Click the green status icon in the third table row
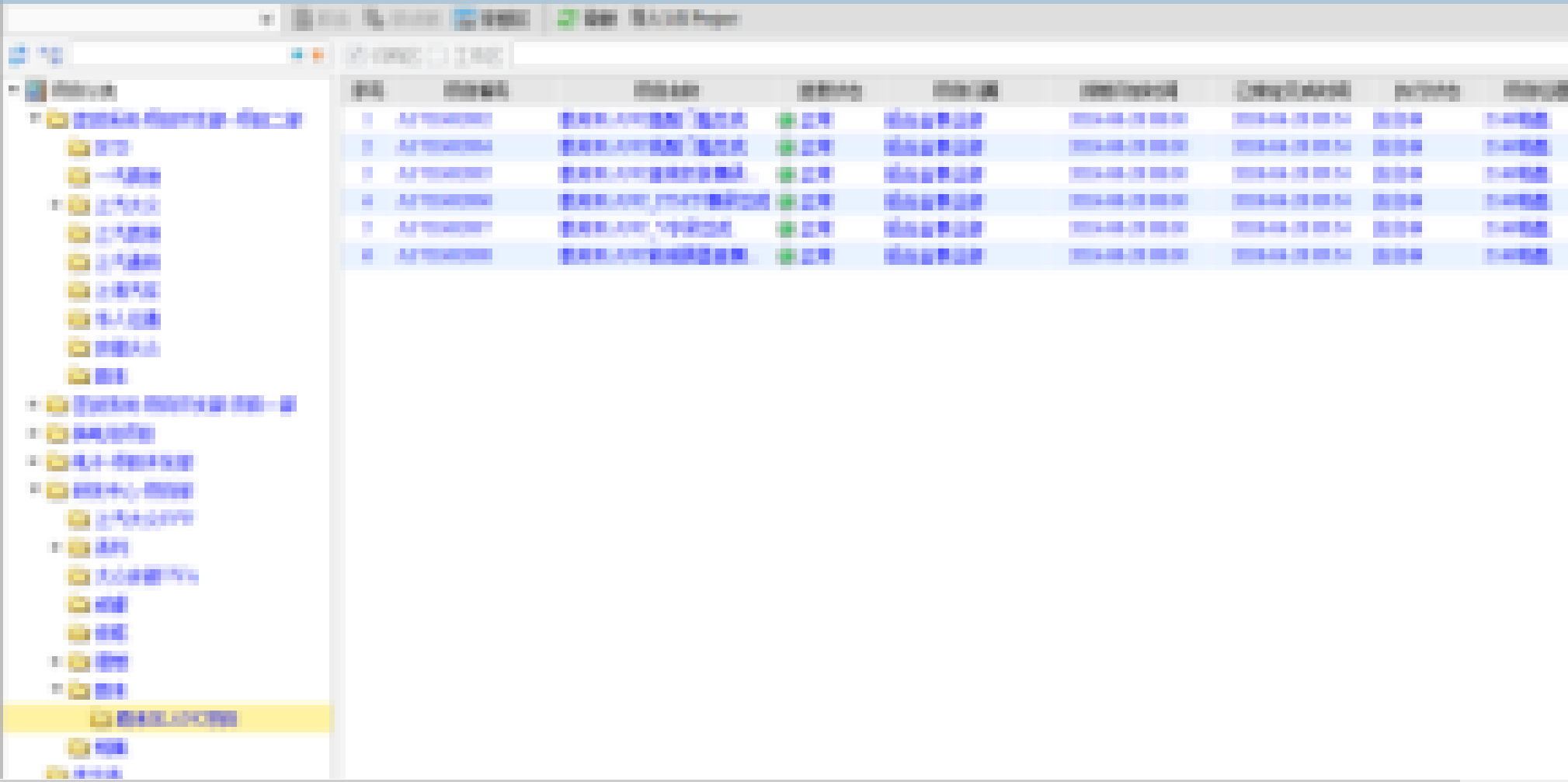Image resolution: width=1568 pixels, height=782 pixels. (x=787, y=175)
